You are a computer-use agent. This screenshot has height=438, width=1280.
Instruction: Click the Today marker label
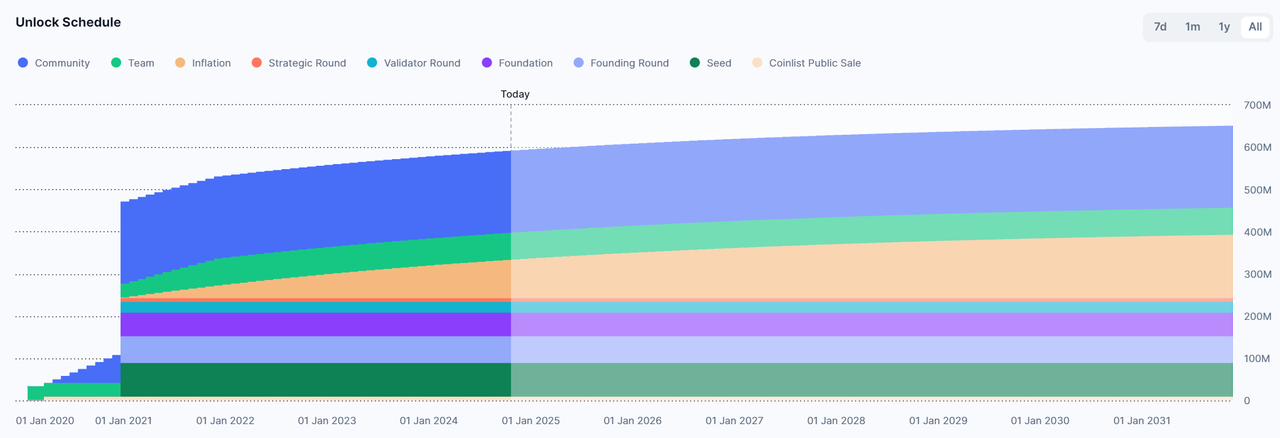click(515, 94)
